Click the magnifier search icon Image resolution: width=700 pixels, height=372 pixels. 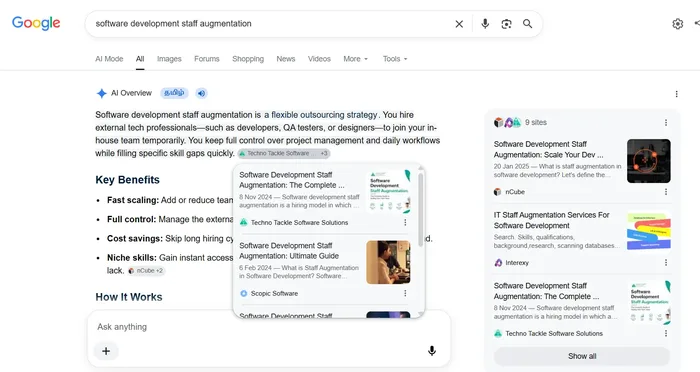528,24
